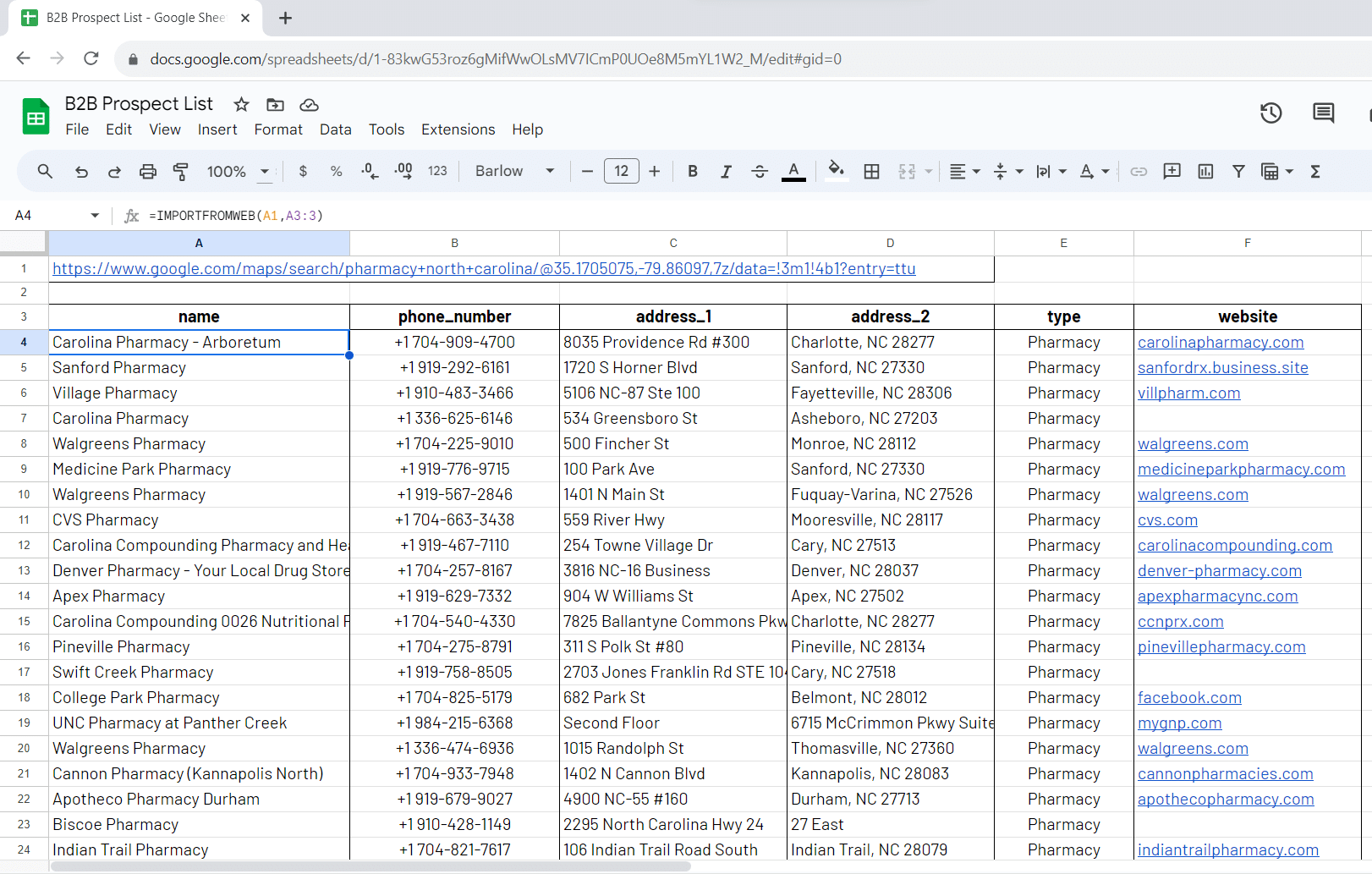The height and width of the screenshot is (874, 1372).
Task: Open version history clock icon
Action: 1270,113
